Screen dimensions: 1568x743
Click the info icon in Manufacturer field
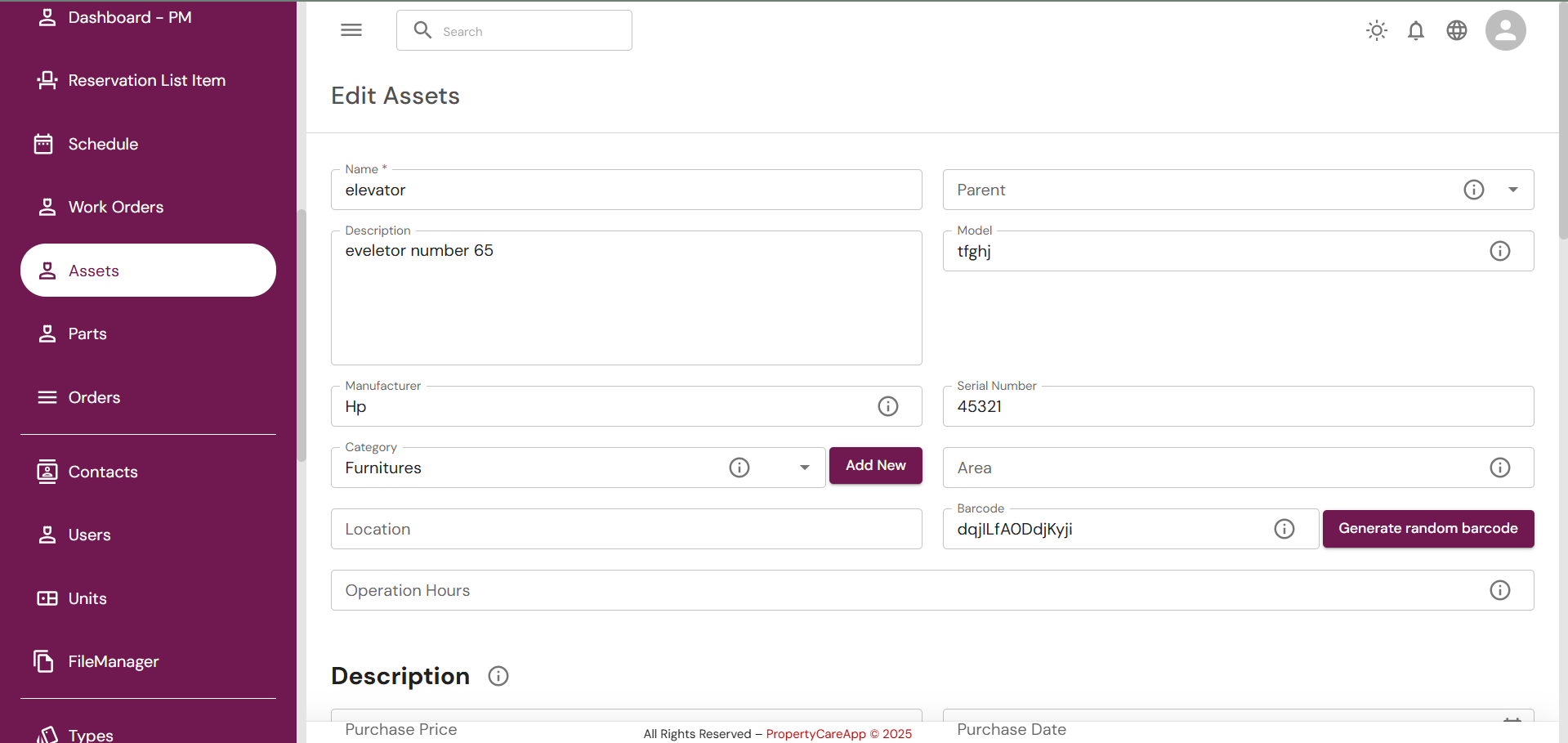tap(887, 406)
